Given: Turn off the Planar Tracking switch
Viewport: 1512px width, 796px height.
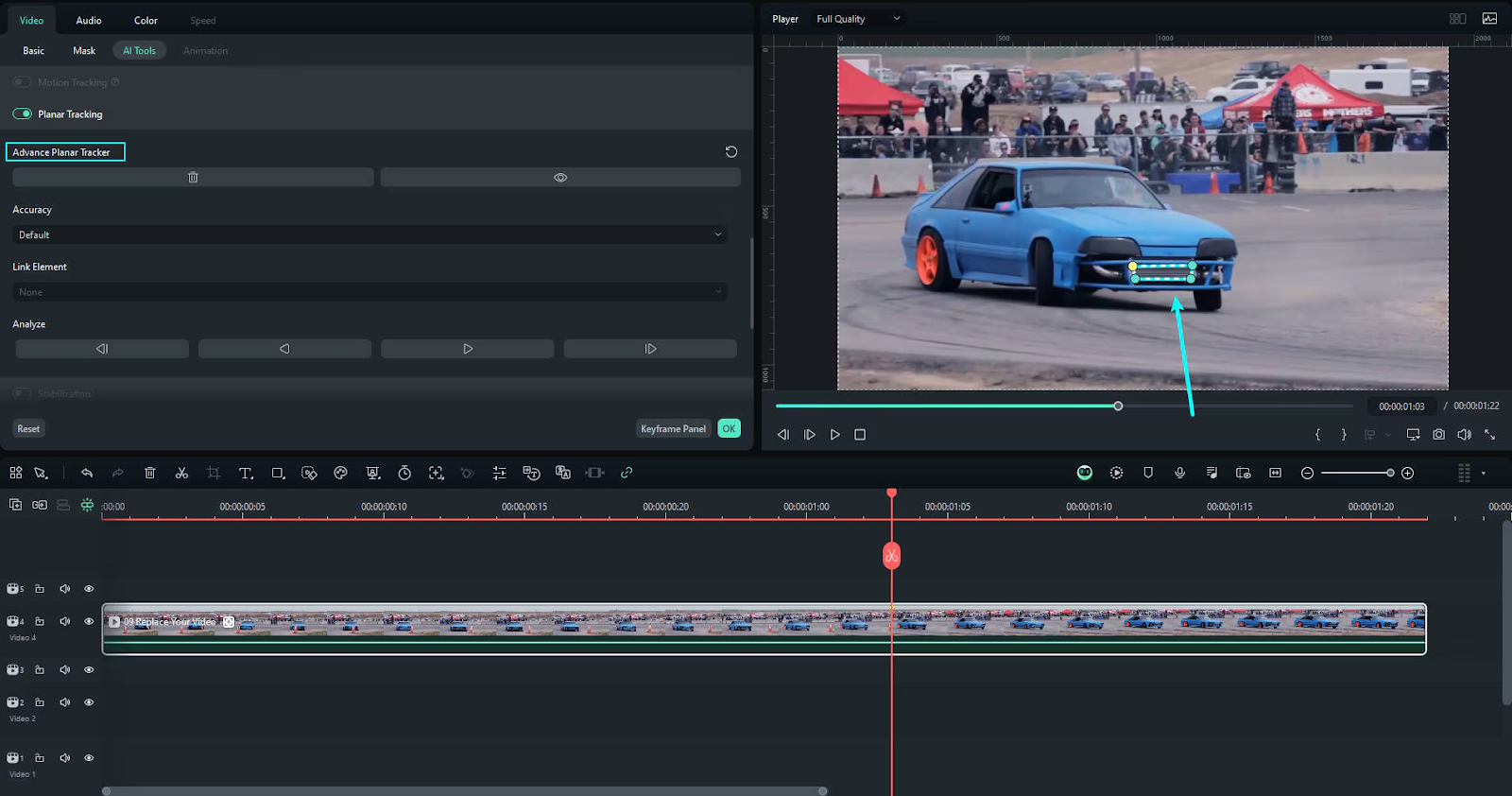Looking at the screenshot, I should point(22,113).
